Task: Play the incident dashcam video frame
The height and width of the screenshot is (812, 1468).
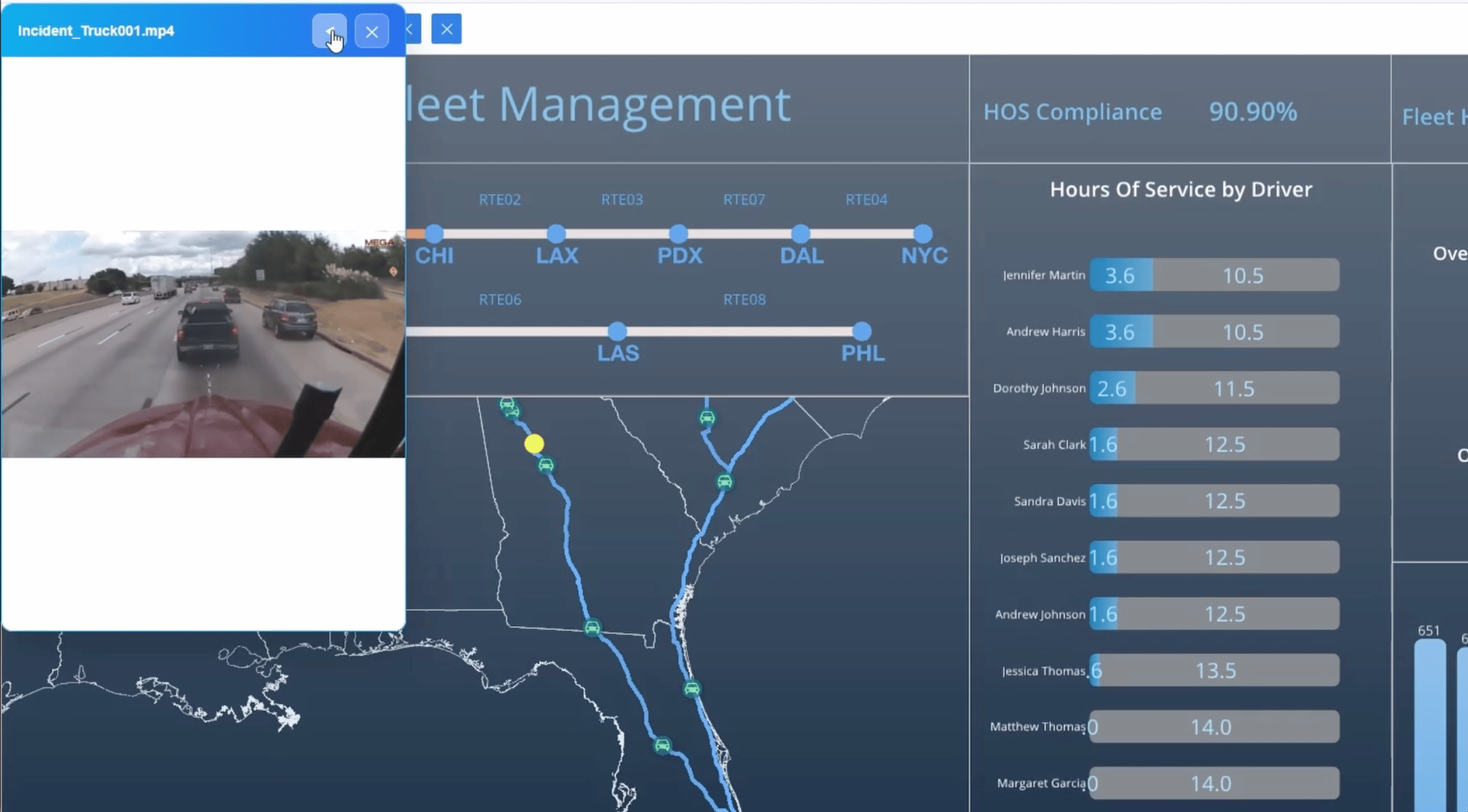Action: click(203, 343)
